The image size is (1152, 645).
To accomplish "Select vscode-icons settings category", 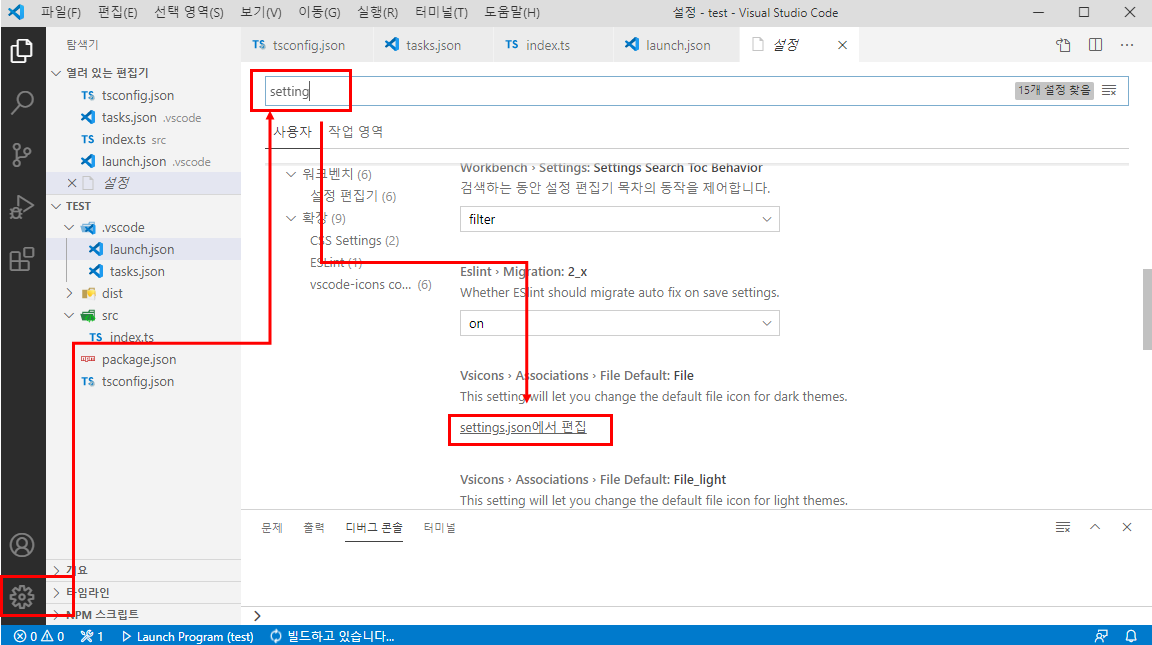I will (370, 284).
